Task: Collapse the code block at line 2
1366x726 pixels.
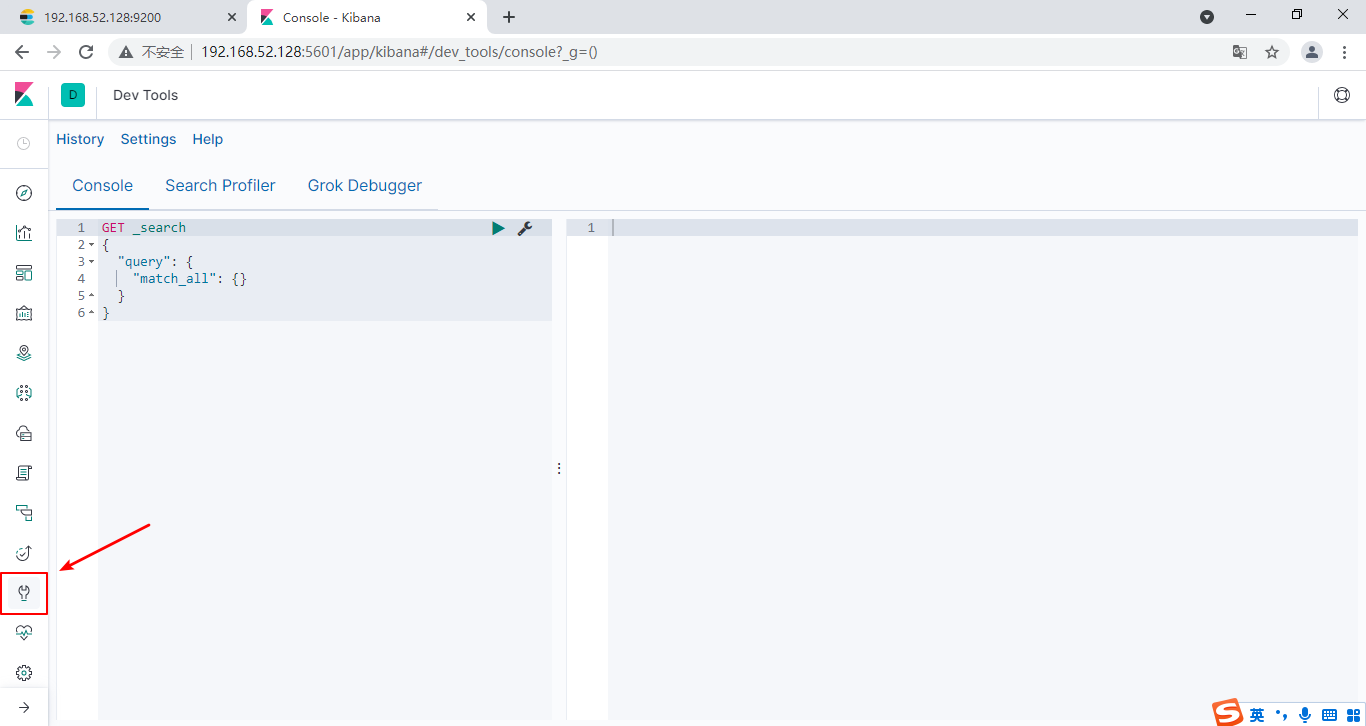Action: [x=92, y=245]
